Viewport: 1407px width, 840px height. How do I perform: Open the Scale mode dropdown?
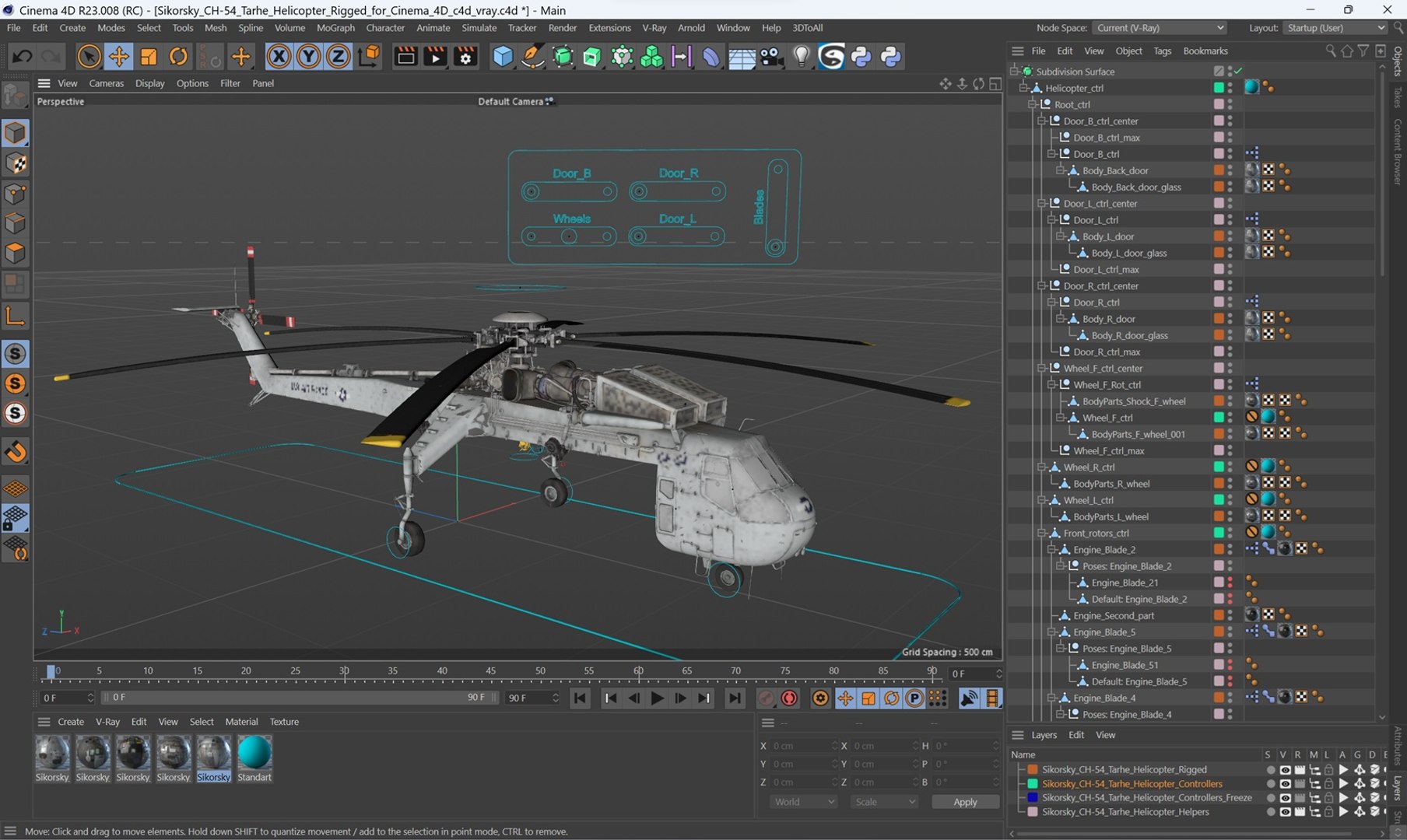pyautogui.click(x=884, y=802)
